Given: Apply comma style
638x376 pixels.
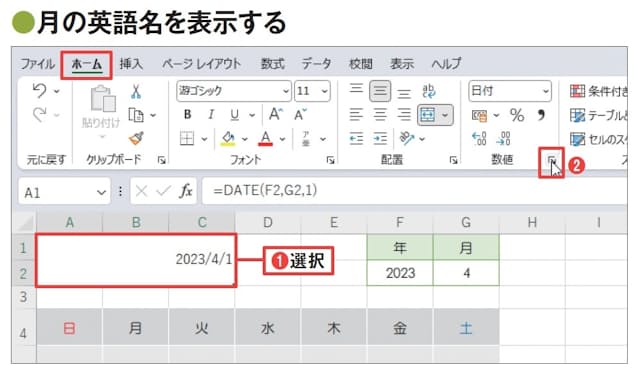Looking at the screenshot, I should tap(541, 115).
